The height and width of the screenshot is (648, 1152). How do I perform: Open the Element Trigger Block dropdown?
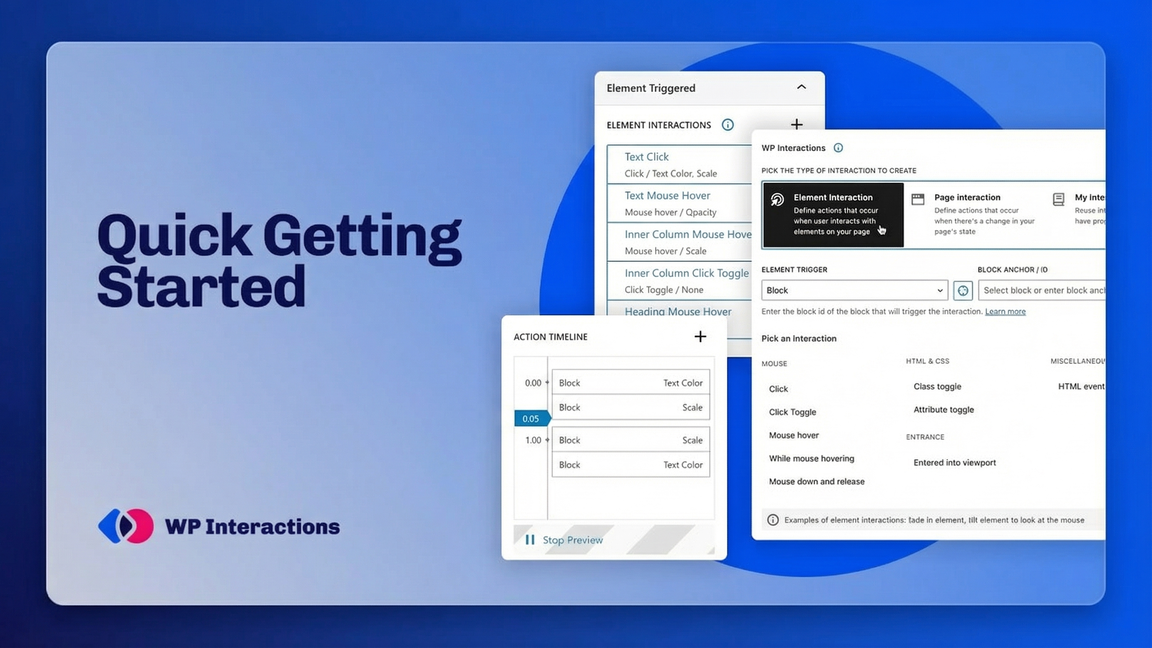(854, 290)
